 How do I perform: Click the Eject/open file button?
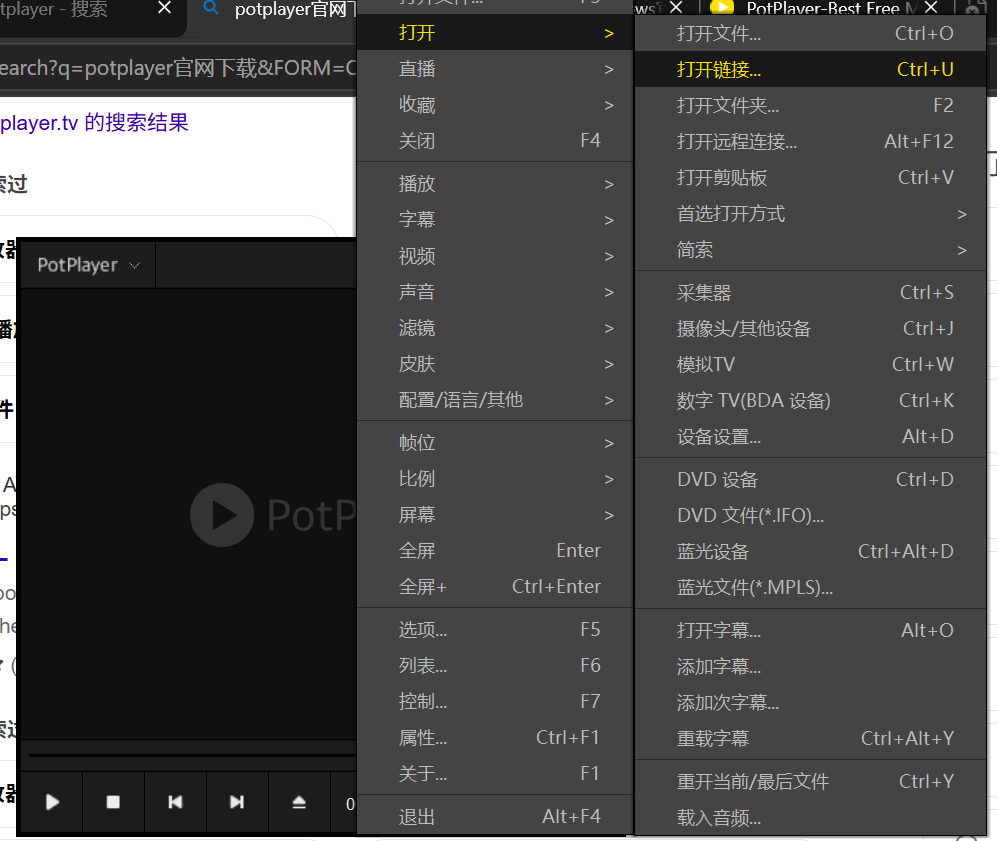(299, 802)
